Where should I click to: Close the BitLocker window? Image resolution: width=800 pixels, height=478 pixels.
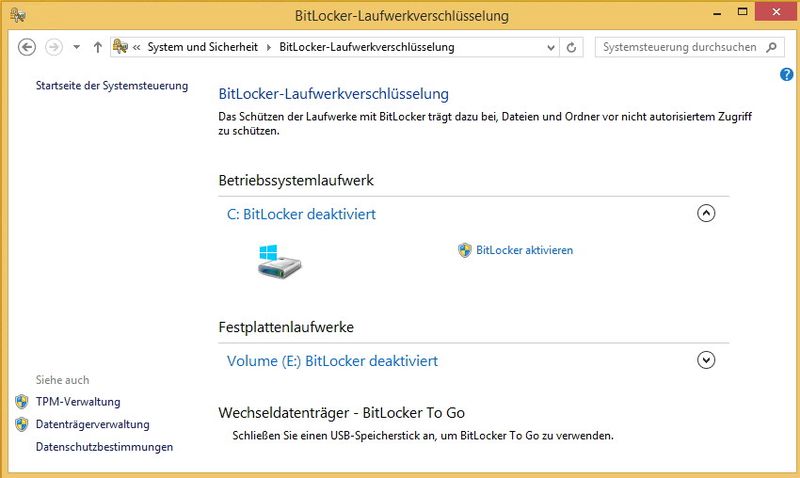point(776,12)
